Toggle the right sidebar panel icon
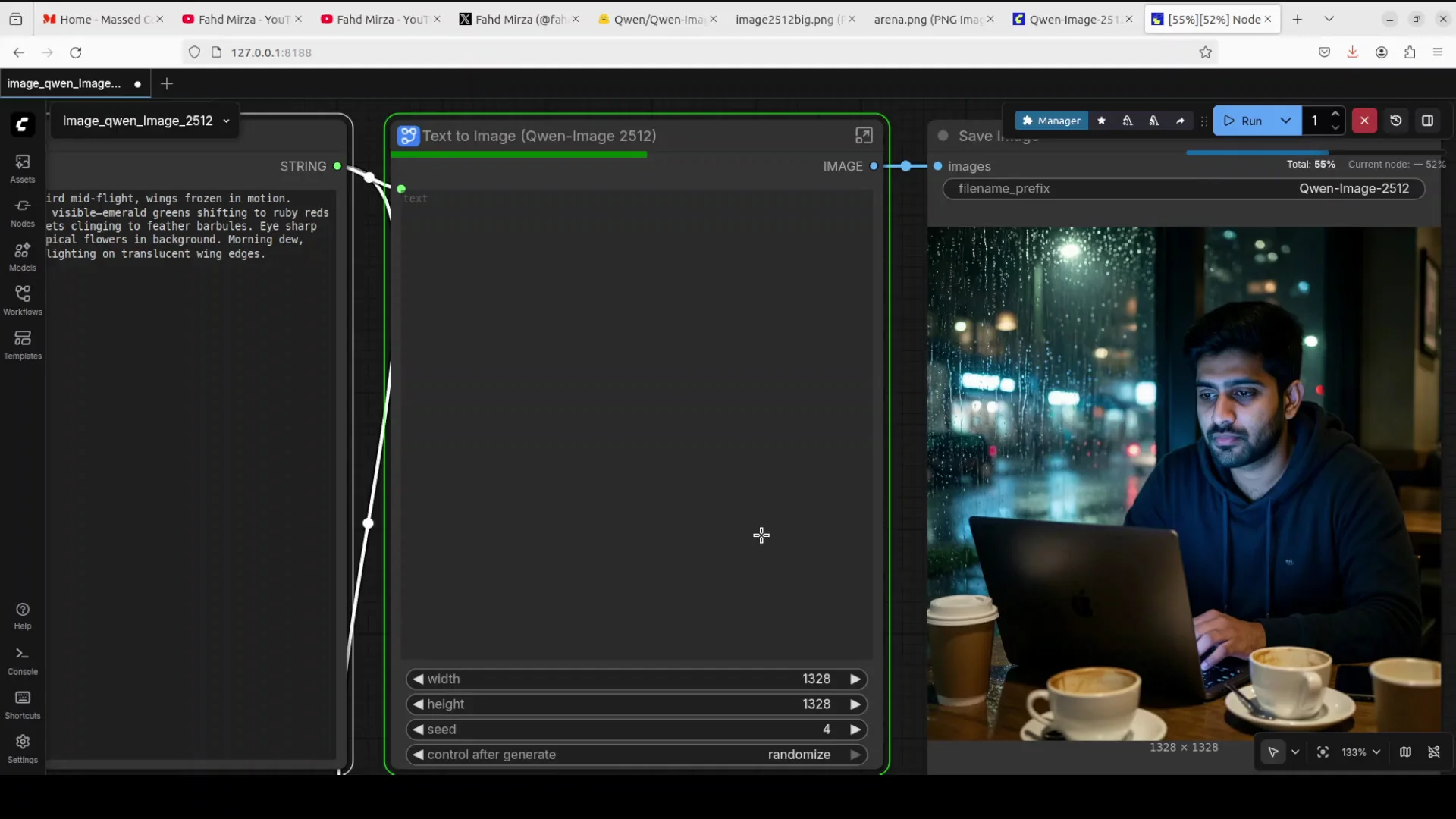 tap(1429, 121)
